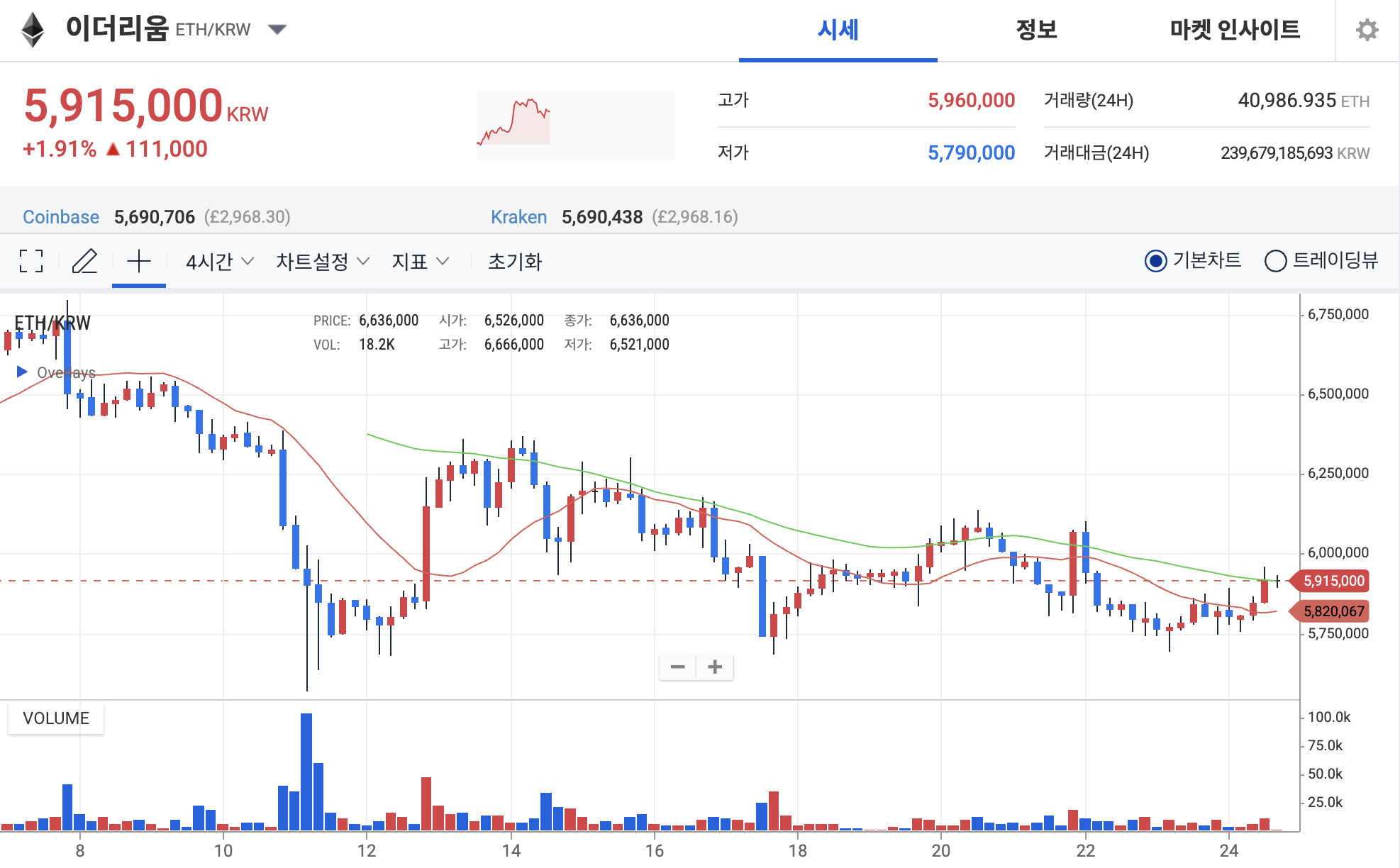Click the Coinbase exchange link
The image size is (1400, 868).
point(61,217)
